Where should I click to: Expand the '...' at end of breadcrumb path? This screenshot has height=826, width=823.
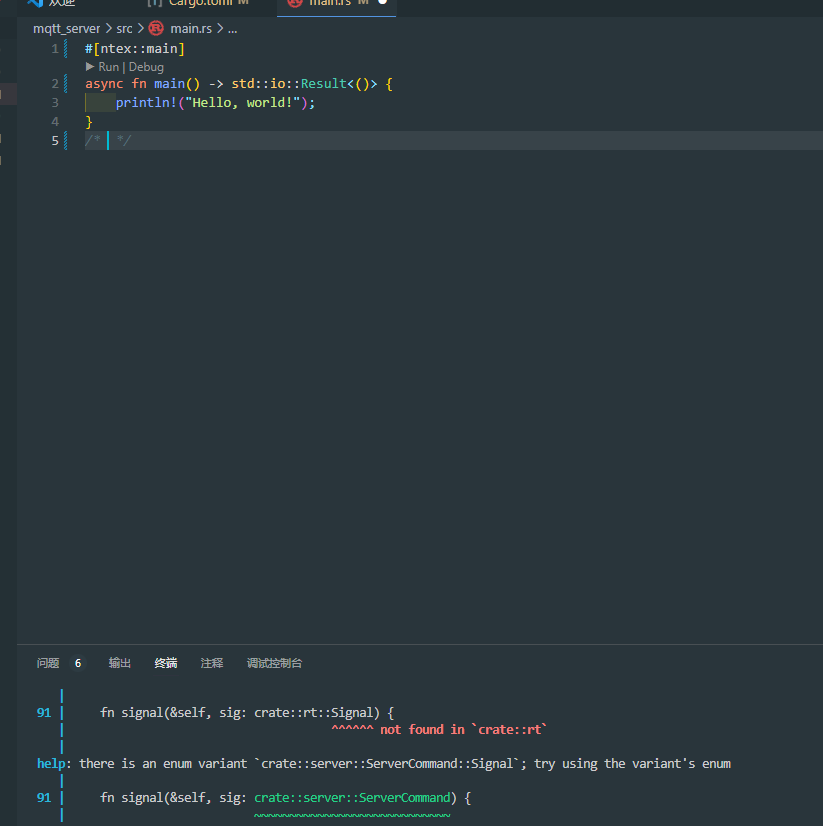231,28
